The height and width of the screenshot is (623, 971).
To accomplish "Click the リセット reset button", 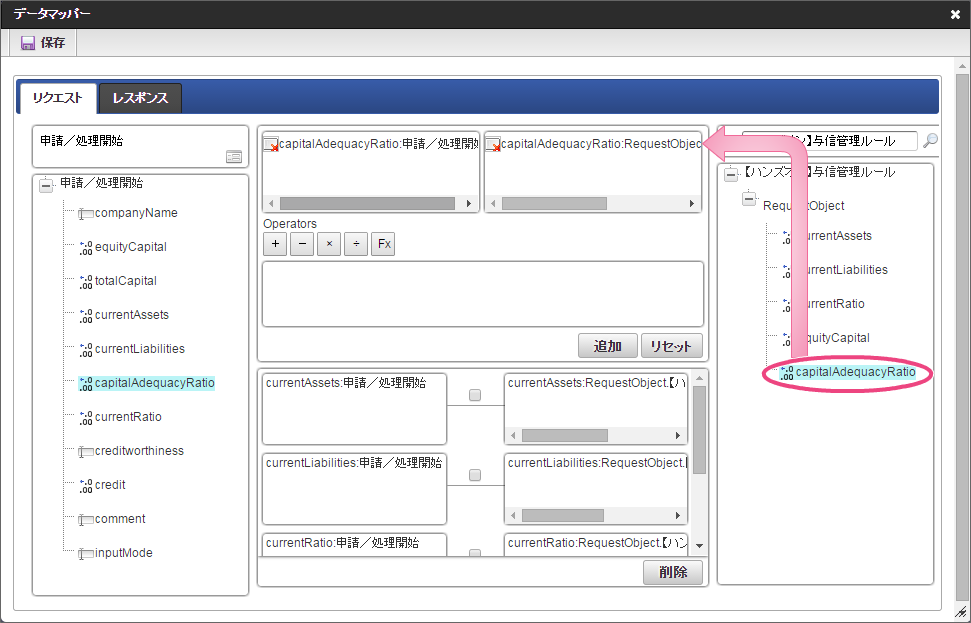I will click(671, 346).
